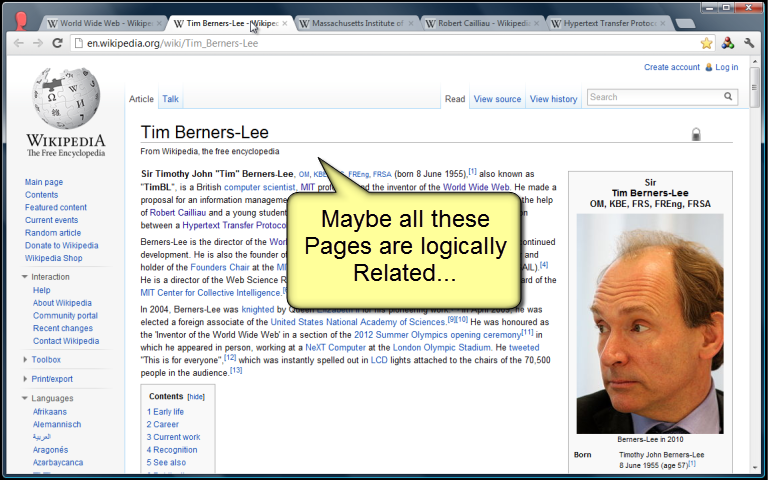Close the World Wide Web tab

(159, 23)
